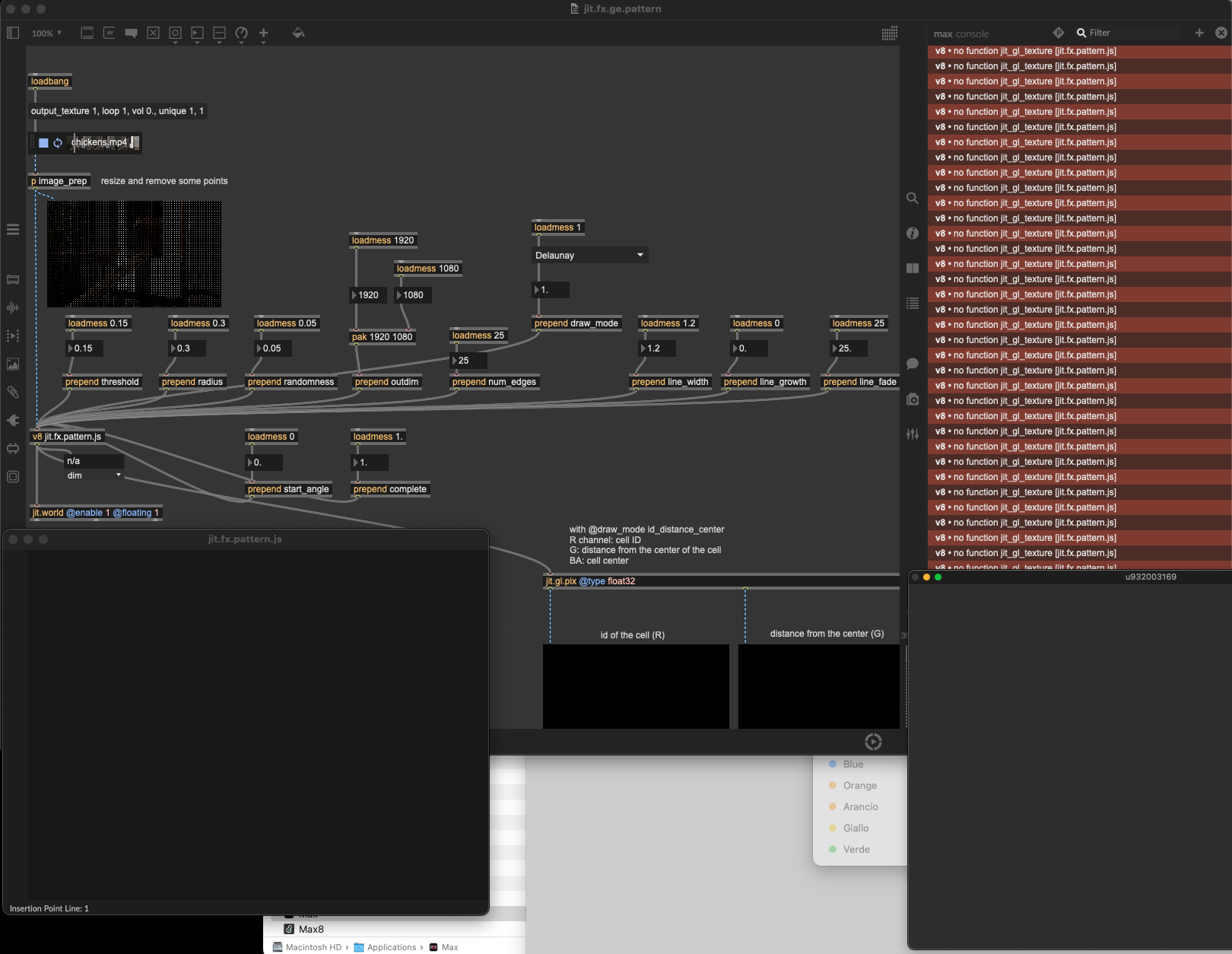Click the grid icon in toolbar
The width and height of the screenshot is (1232, 954).
[889, 33]
